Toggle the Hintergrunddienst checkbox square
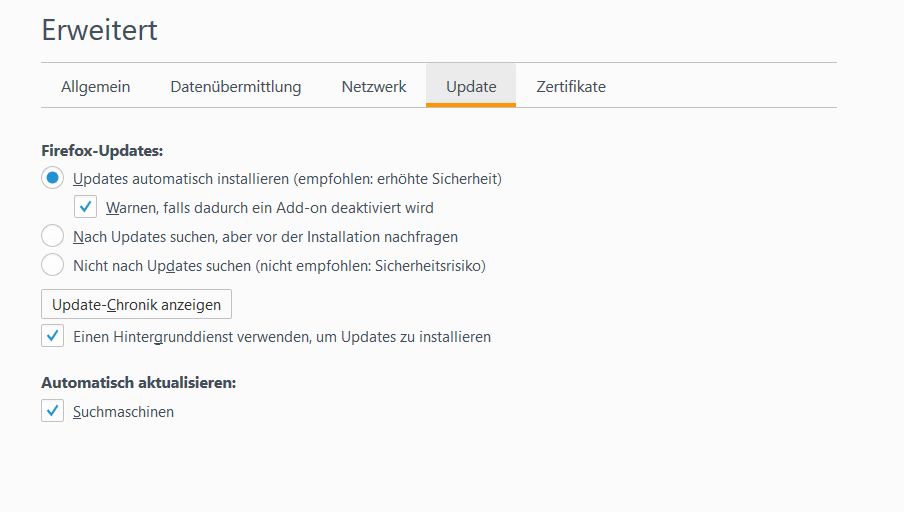The image size is (904, 512). click(x=52, y=336)
